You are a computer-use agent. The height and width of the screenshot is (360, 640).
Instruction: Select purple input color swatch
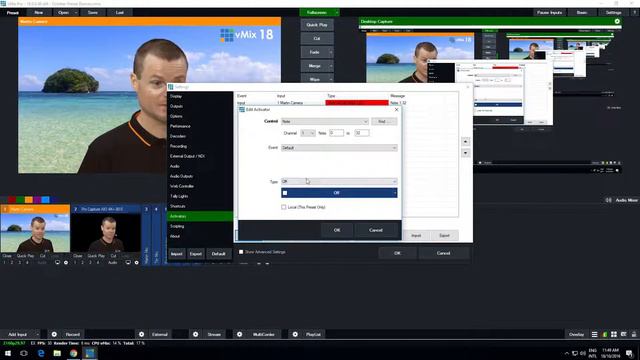37,200
